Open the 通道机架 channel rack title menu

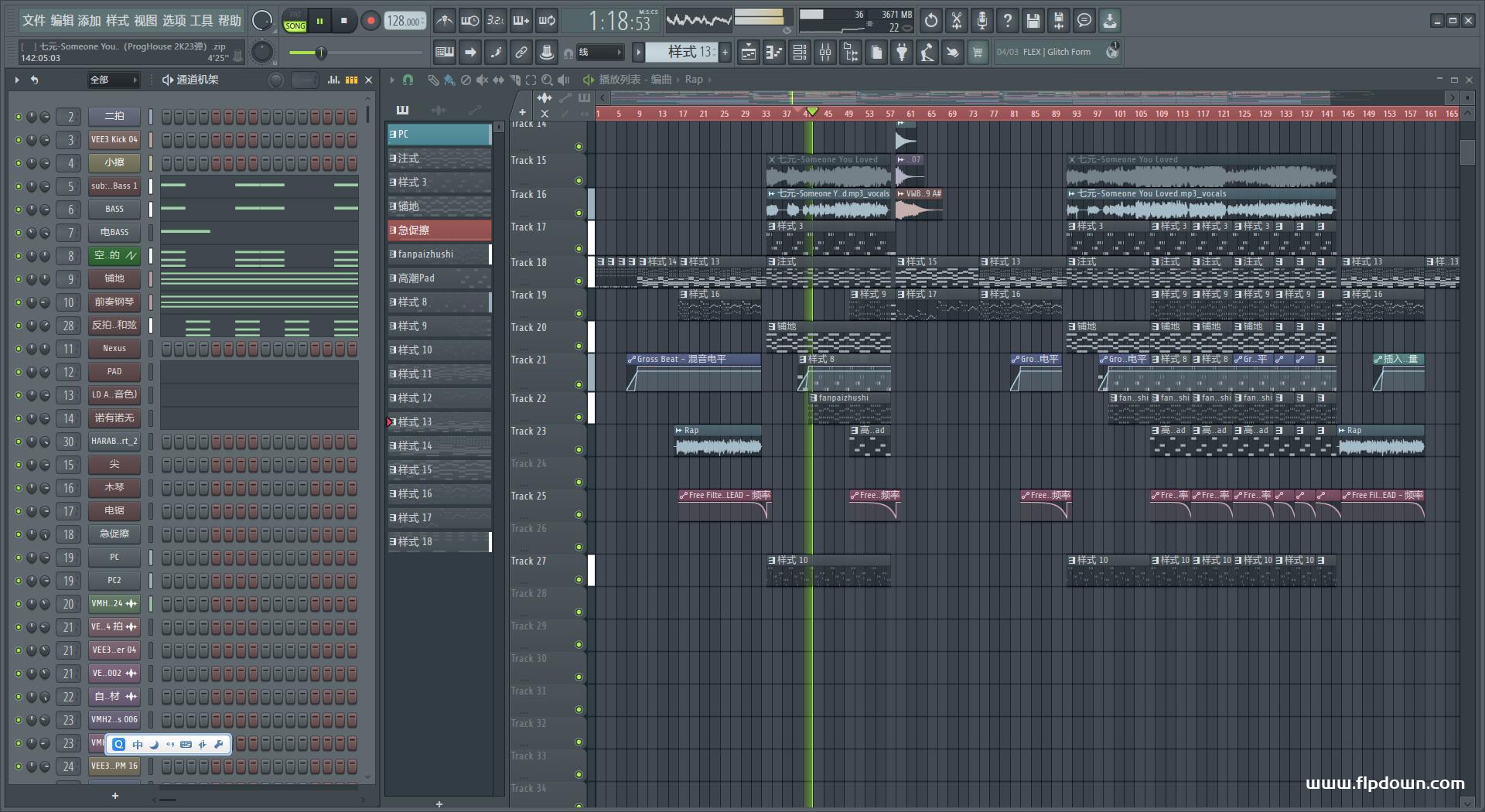197,80
